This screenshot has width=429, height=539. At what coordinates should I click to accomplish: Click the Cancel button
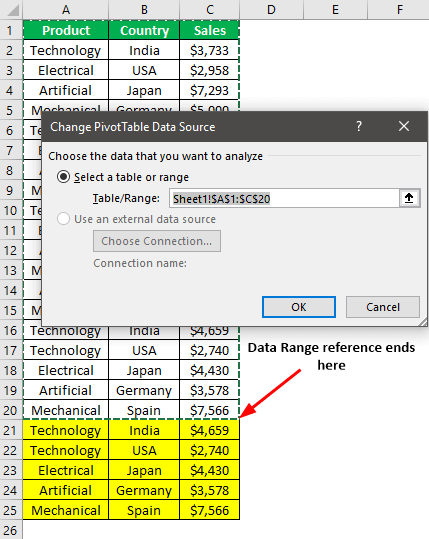click(x=383, y=307)
